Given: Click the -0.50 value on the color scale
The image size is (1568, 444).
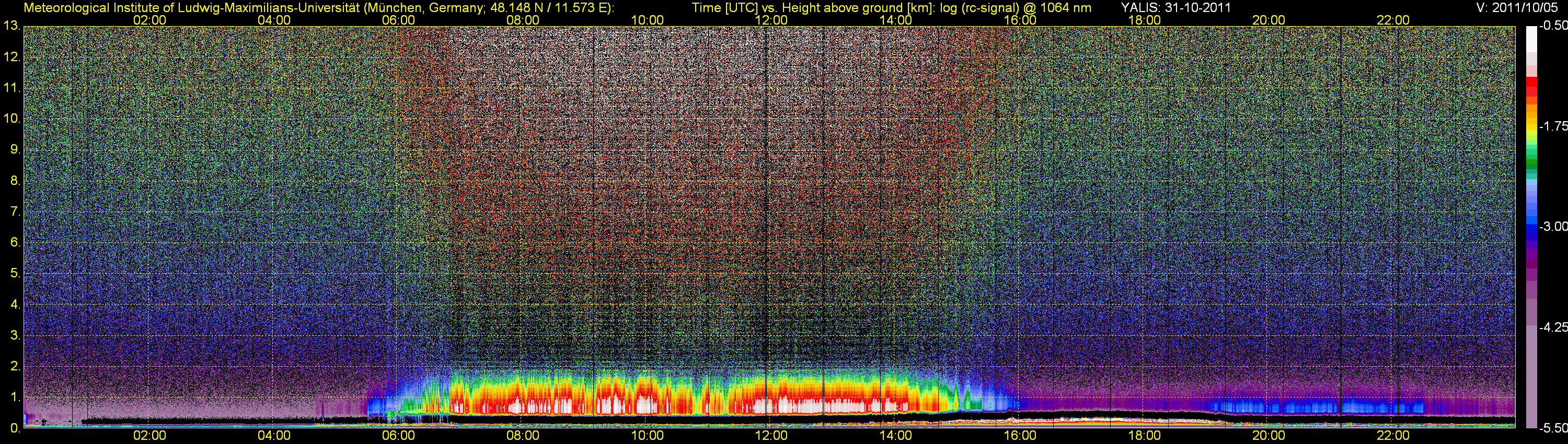Looking at the screenshot, I should [x=1553, y=26].
